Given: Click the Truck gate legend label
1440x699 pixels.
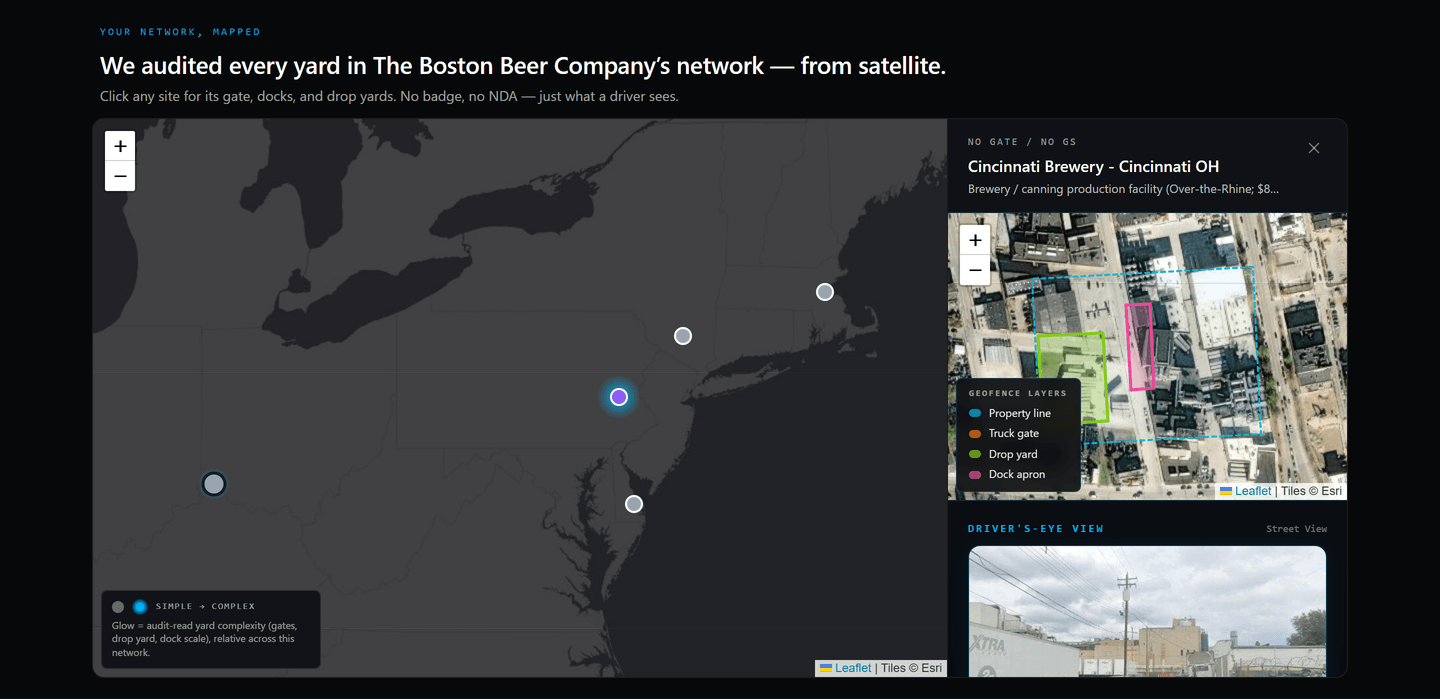Looking at the screenshot, I should click(1014, 434).
